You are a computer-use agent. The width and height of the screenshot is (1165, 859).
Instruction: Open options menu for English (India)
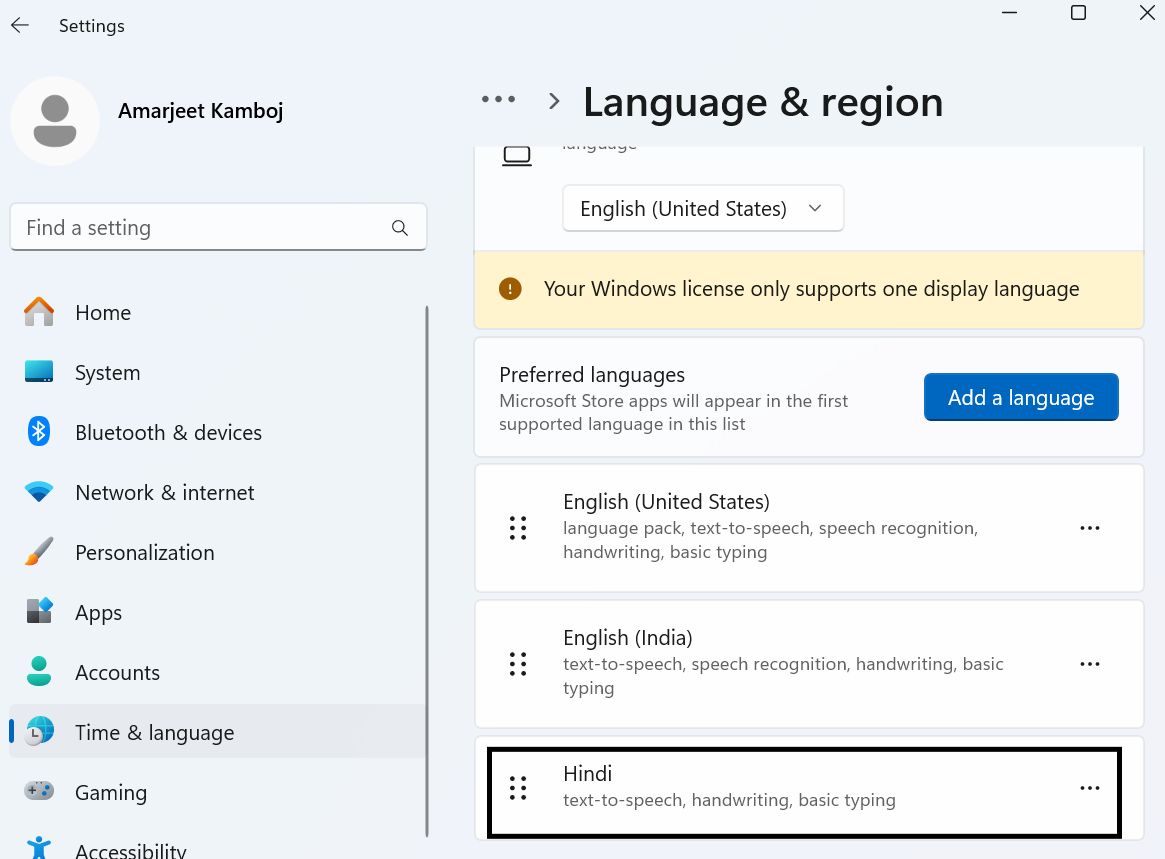point(1090,664)
